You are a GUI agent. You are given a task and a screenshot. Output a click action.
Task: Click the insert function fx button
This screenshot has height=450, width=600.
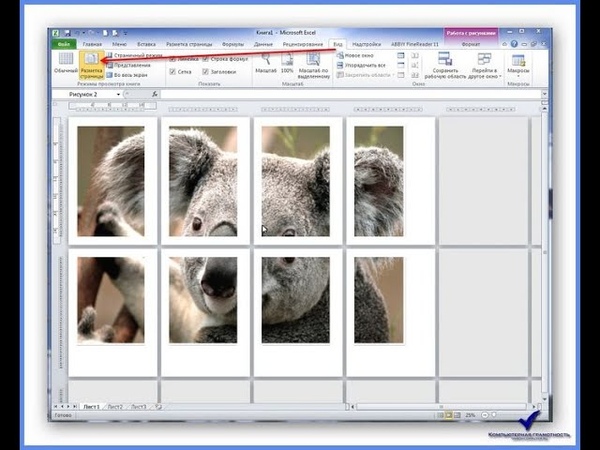click(155, 94)
